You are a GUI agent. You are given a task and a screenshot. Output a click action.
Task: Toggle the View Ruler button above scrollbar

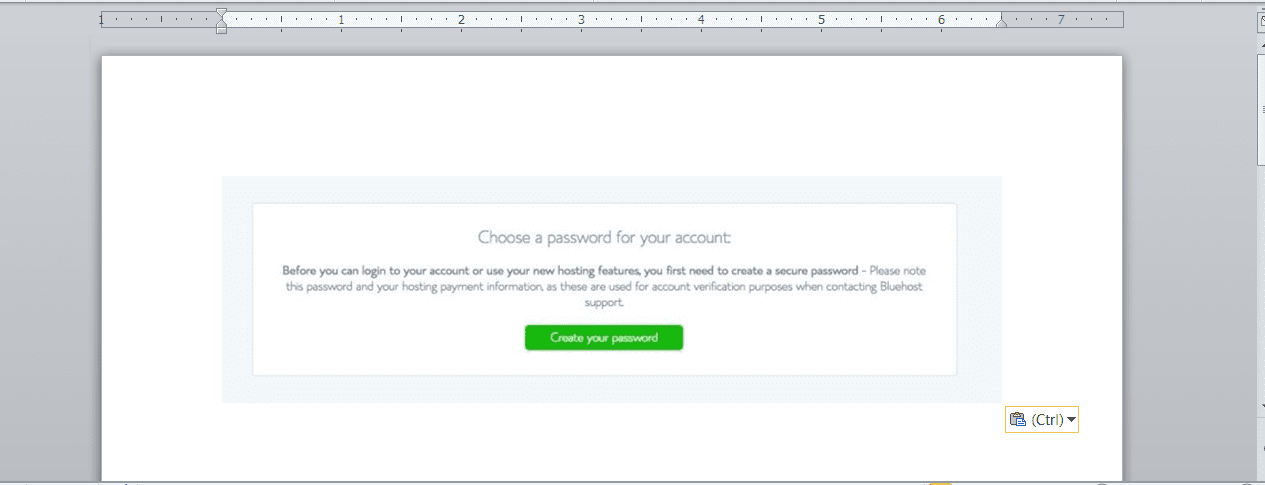click(x=1259, y=19)
